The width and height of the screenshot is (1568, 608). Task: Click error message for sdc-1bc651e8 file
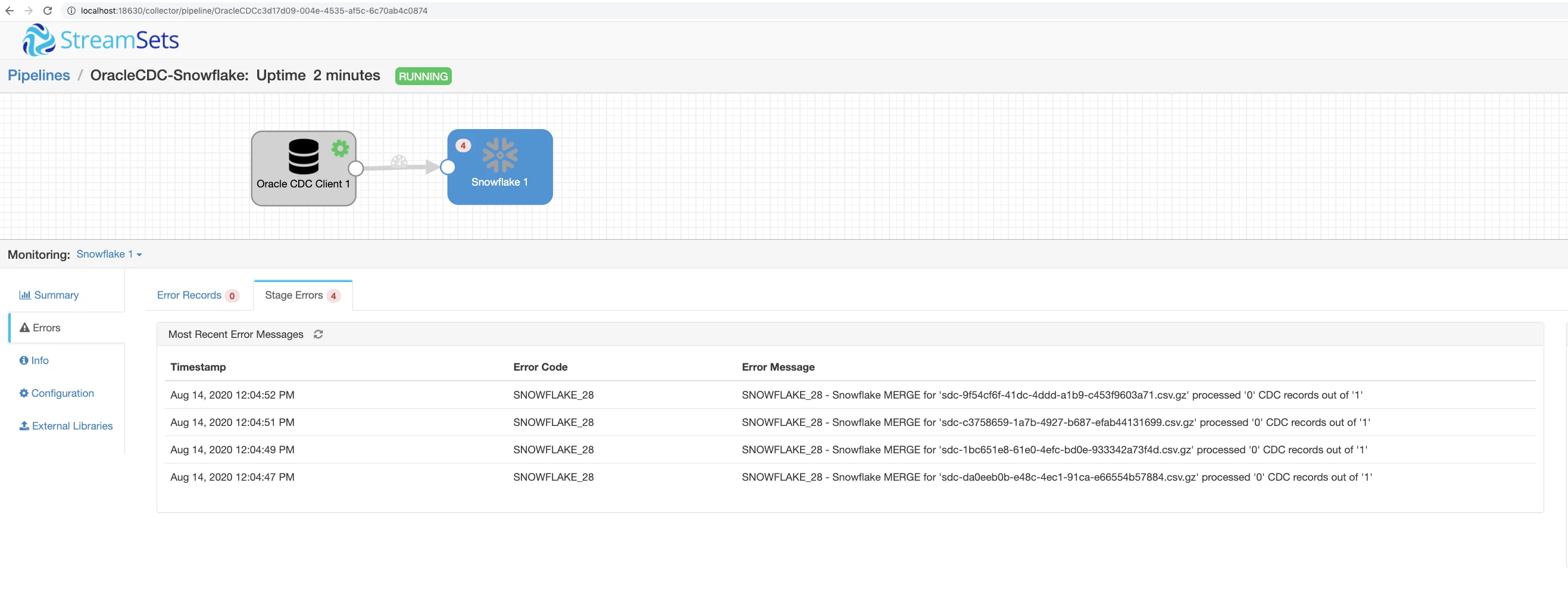click(x=1054, y=450)
